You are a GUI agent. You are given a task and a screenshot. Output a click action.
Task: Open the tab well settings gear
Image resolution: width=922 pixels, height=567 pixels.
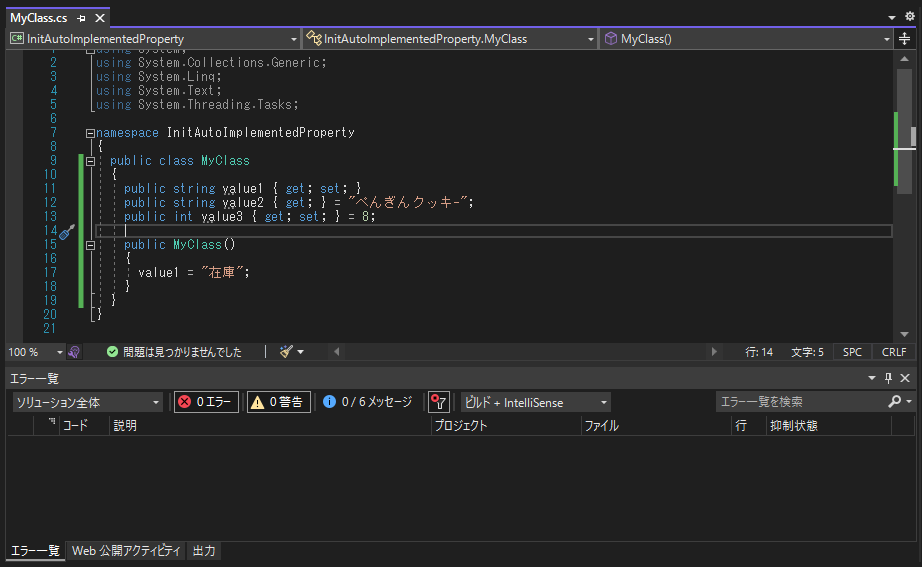[910, 16]
